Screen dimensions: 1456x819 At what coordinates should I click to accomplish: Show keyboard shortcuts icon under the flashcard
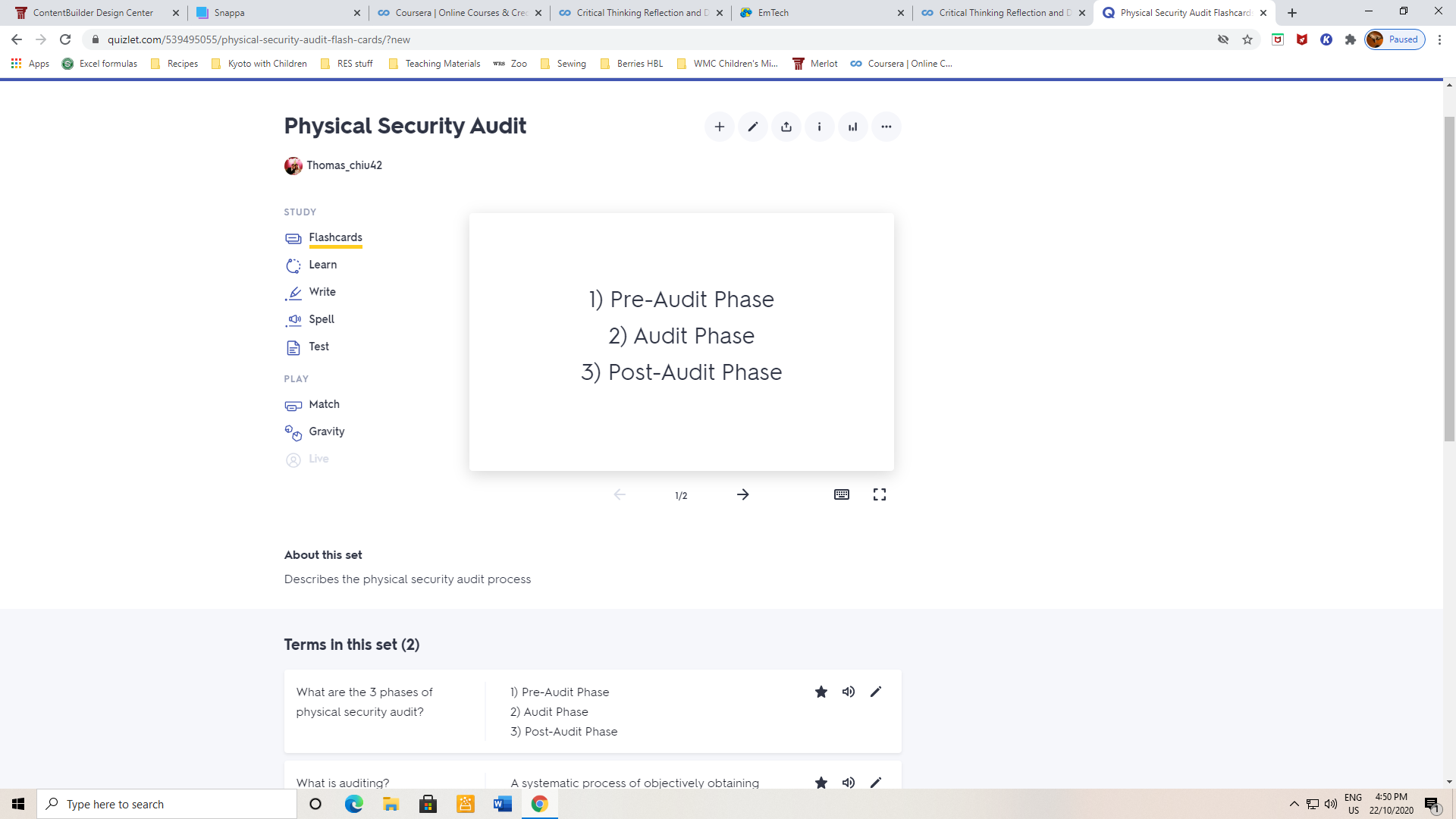[x=841, y=494]
